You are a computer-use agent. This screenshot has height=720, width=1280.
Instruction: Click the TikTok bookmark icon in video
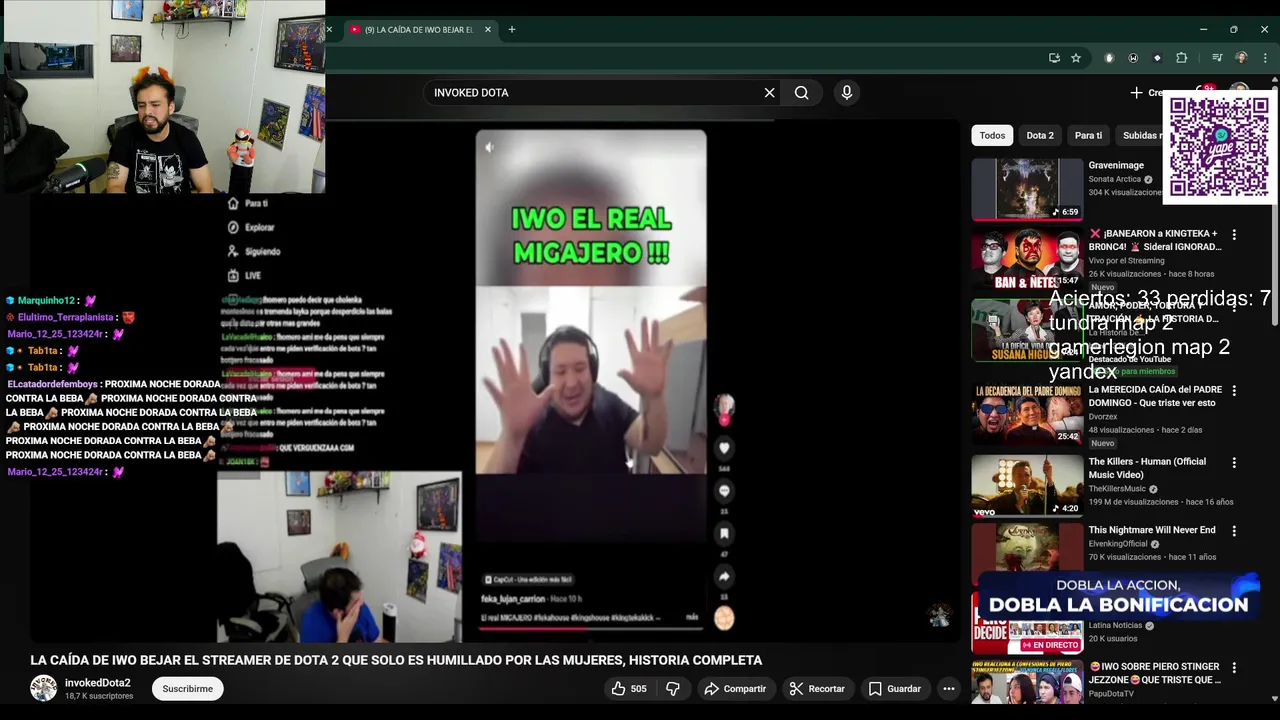[724, 533]
